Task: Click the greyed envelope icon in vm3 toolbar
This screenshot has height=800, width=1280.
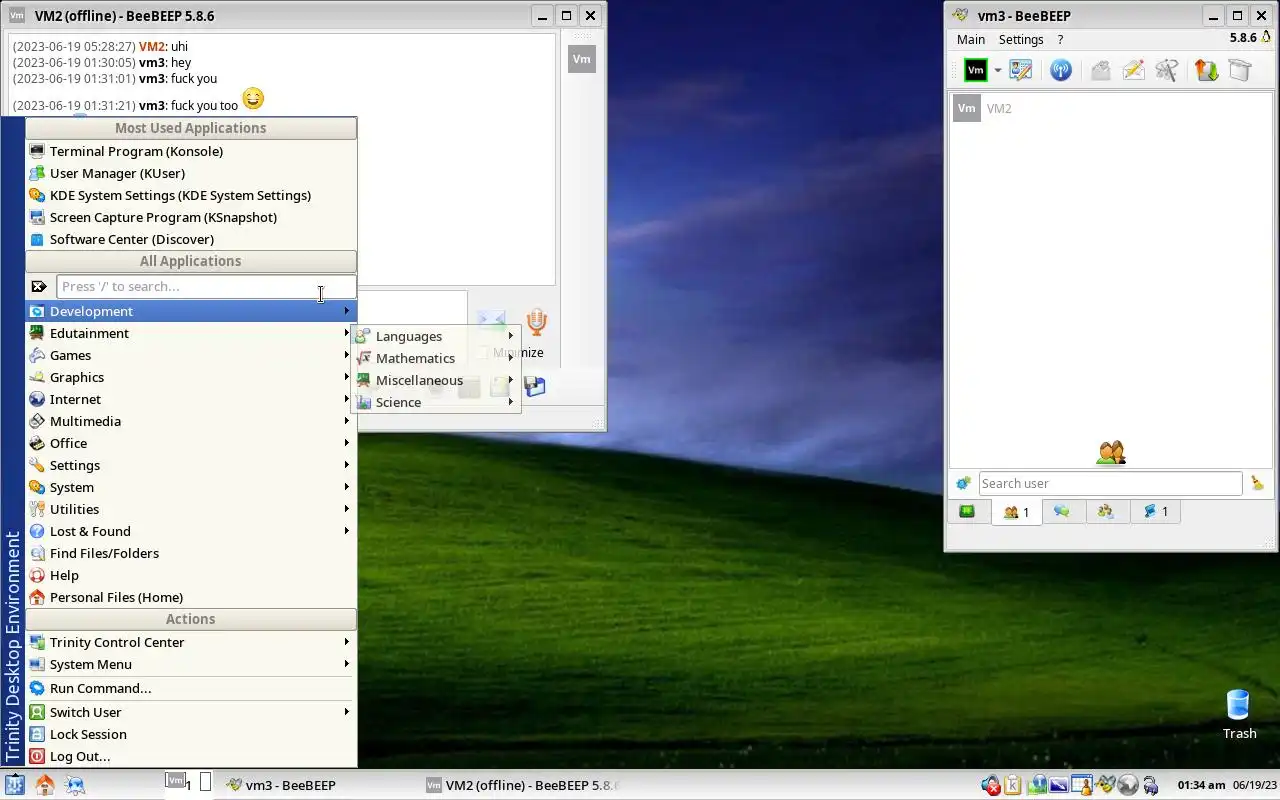Action: tap(1100, 70)
